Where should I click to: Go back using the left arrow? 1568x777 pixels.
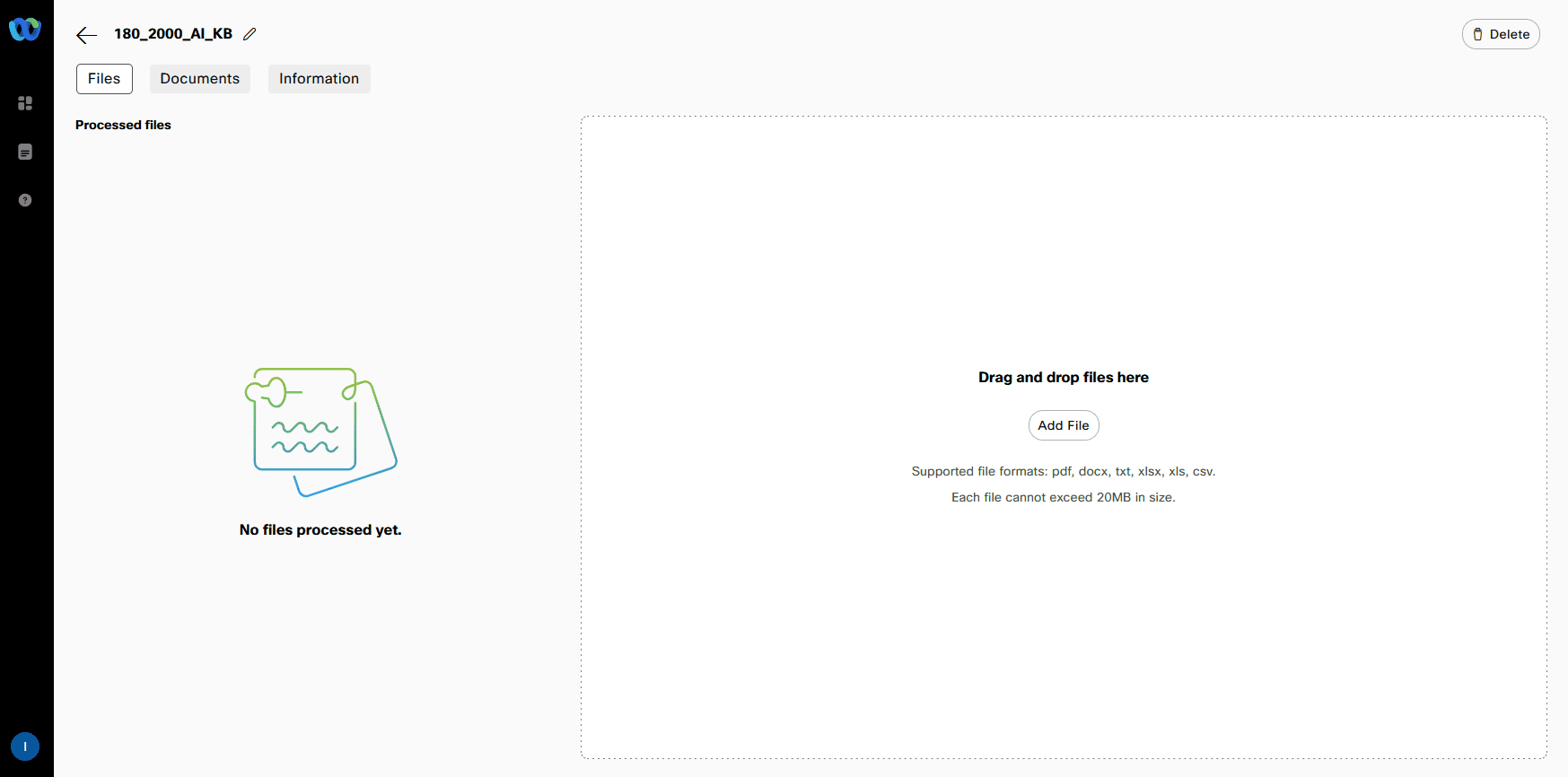coord(86,35)
